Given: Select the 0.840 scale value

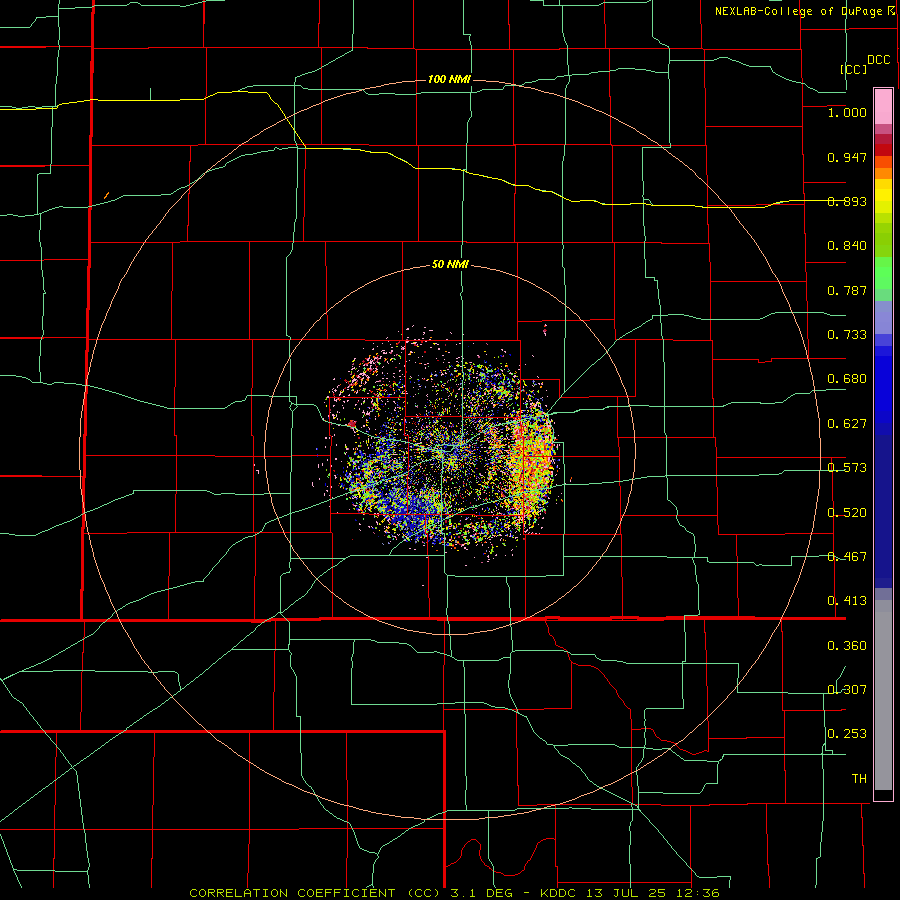Looking at the screenshot, I should click(x=847, y=246).
